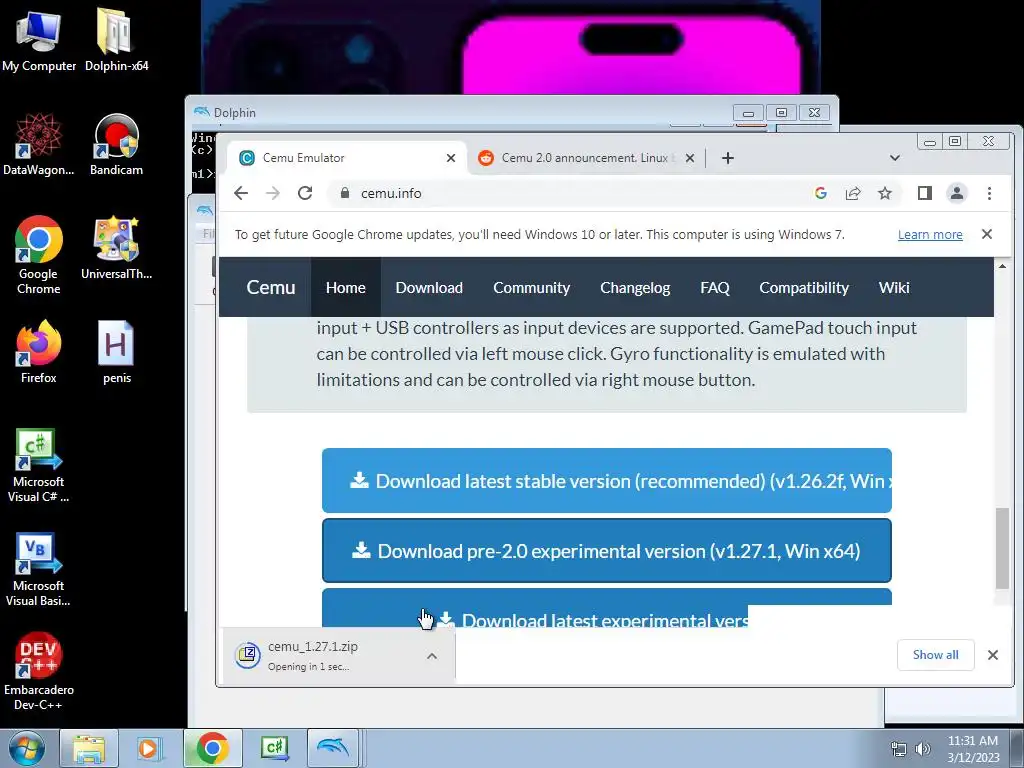The height and width of the screenshot is (768, 1024).
Task: Open the Windows Start button
Action: 27,748
